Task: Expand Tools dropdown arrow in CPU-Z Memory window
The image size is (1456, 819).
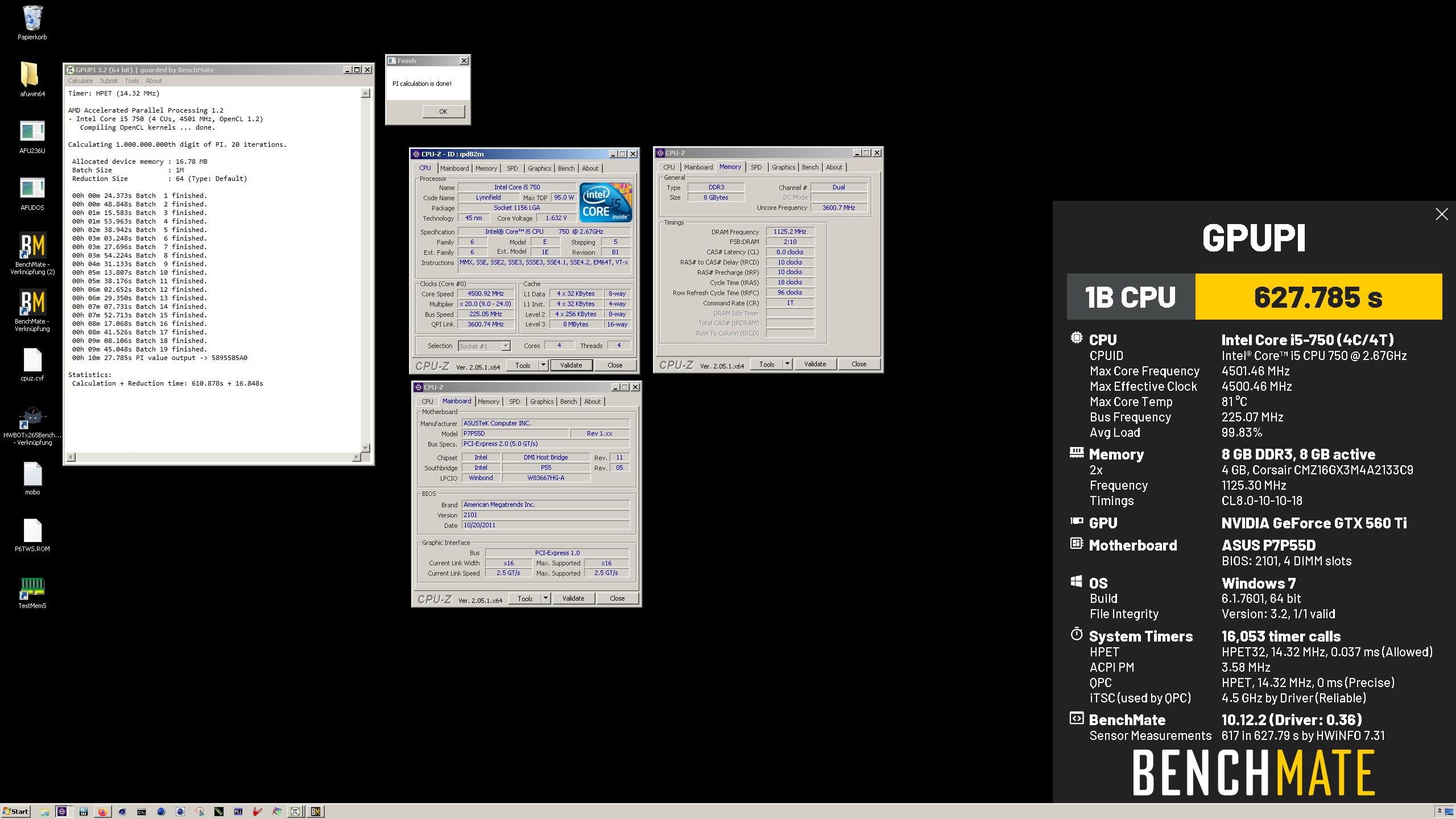Action: [x=787, y=364]
